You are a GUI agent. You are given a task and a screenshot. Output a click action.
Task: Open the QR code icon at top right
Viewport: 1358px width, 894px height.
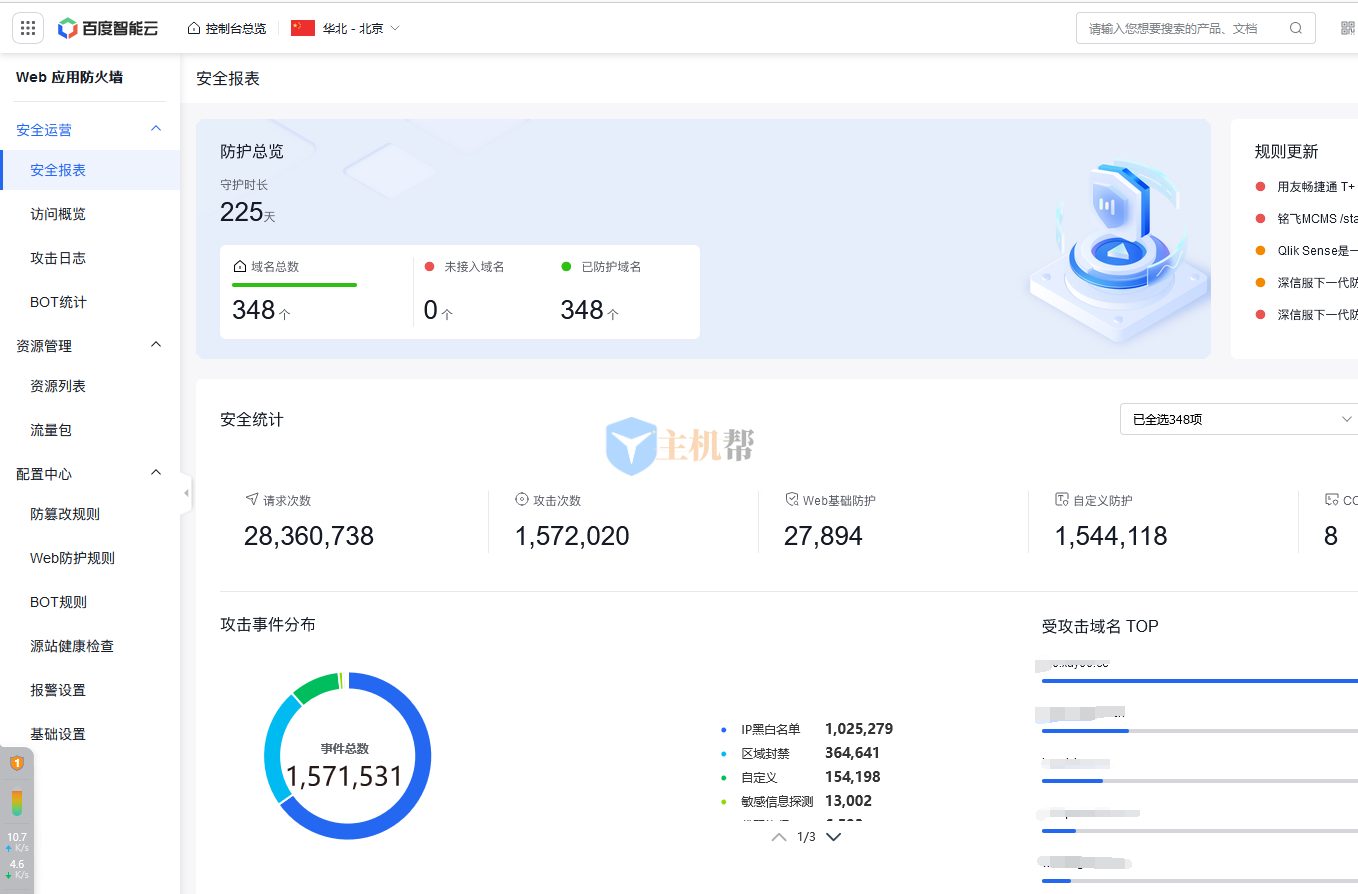click(1348, 28)
